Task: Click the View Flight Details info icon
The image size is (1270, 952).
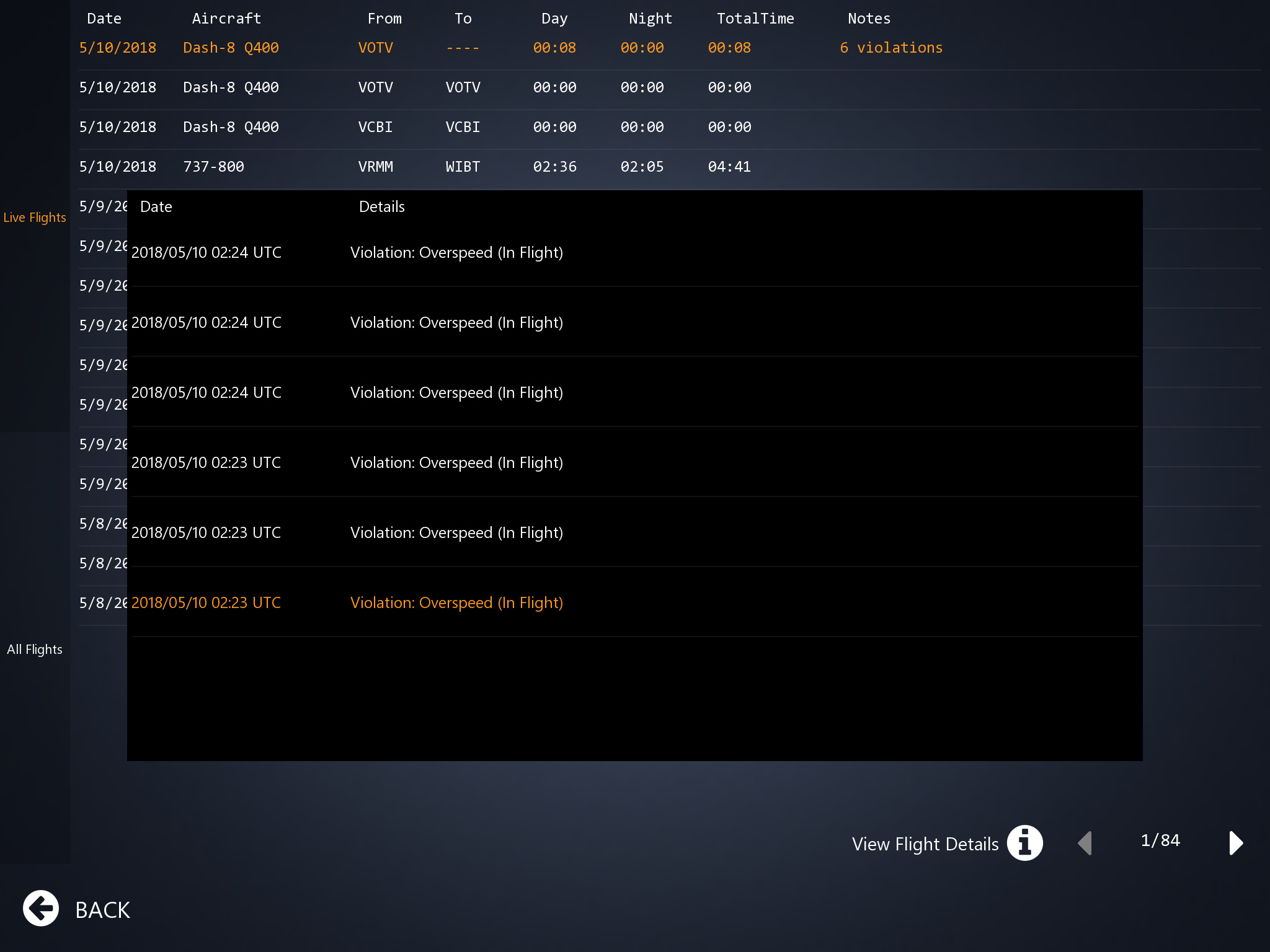Action: 1024,844
